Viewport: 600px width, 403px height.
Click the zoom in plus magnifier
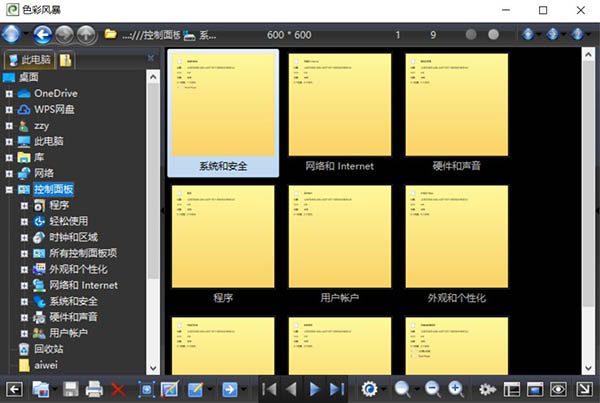456,389
